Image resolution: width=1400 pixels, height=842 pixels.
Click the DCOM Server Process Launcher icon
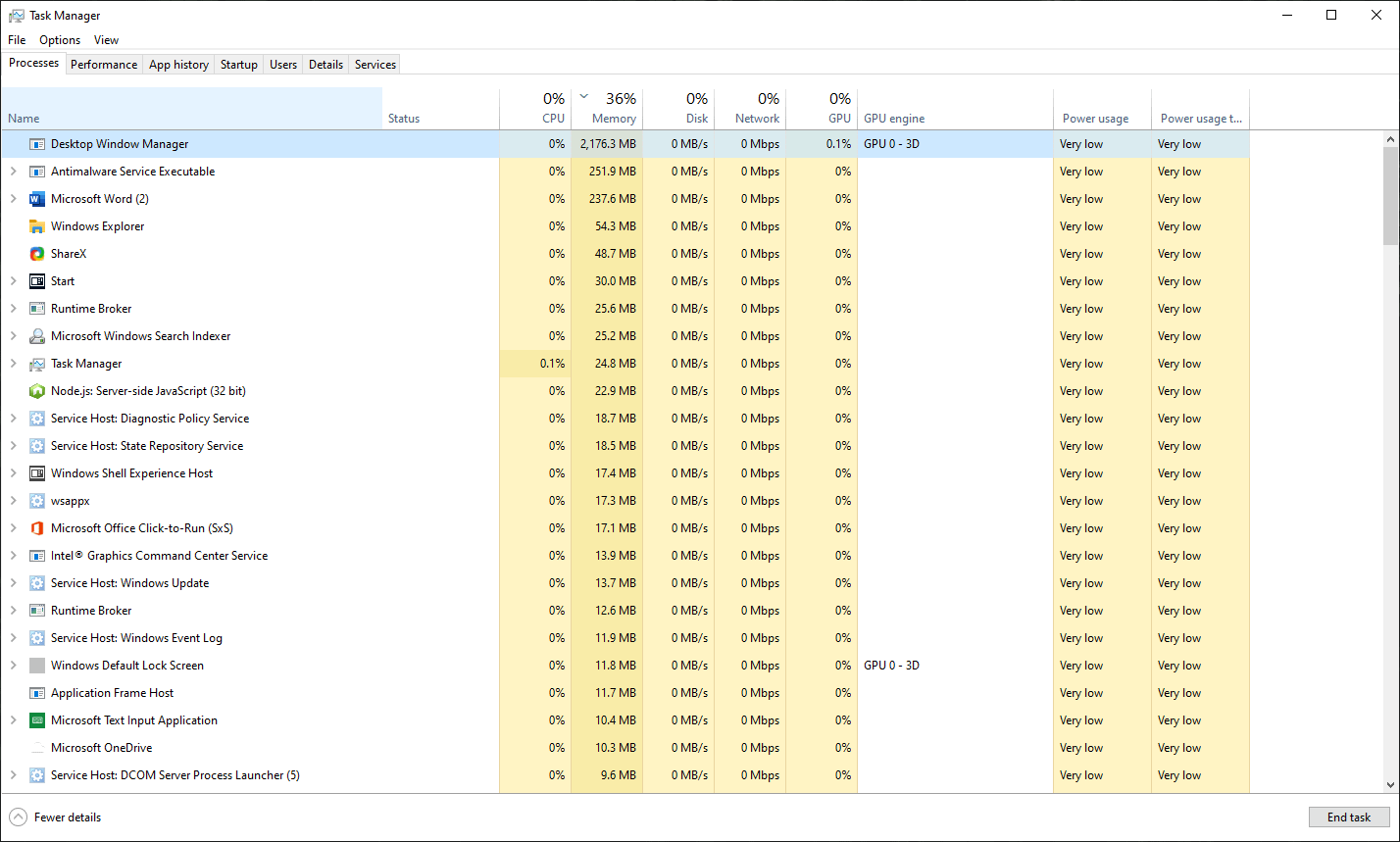tap(37, 775)
